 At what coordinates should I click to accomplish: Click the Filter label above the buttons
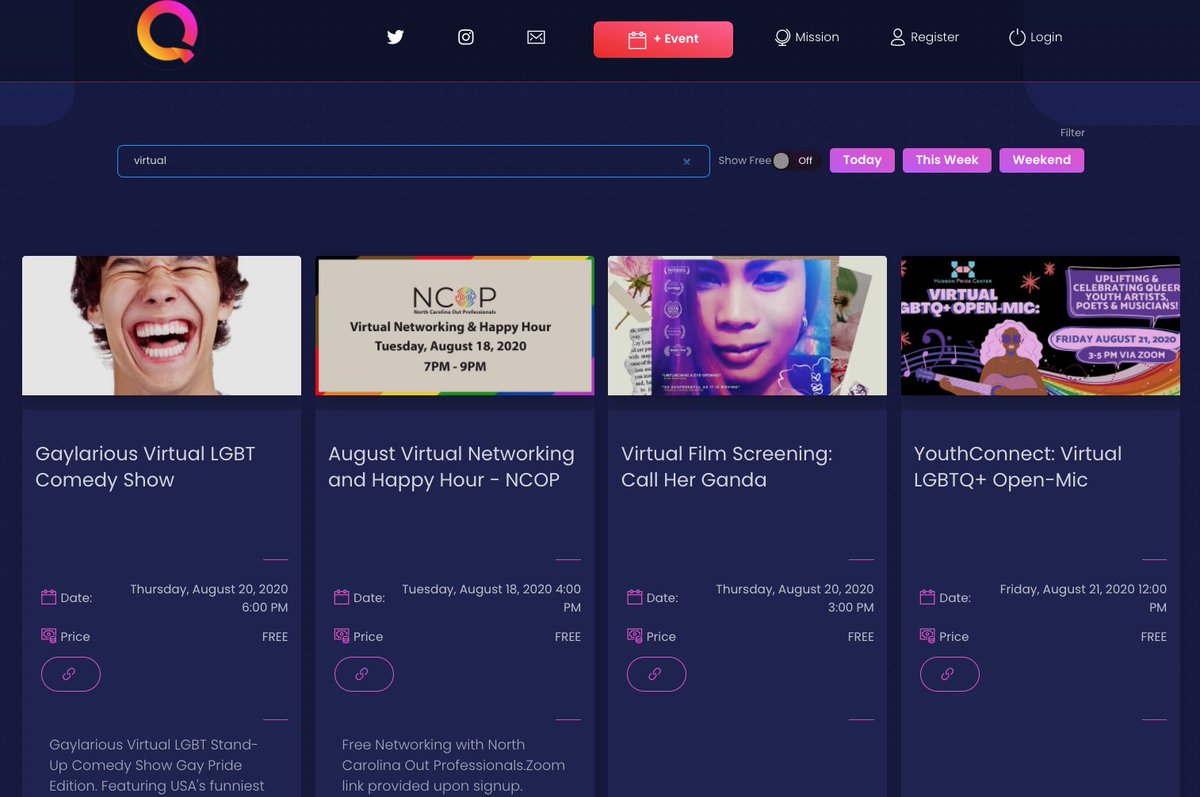click(1072, 133)
